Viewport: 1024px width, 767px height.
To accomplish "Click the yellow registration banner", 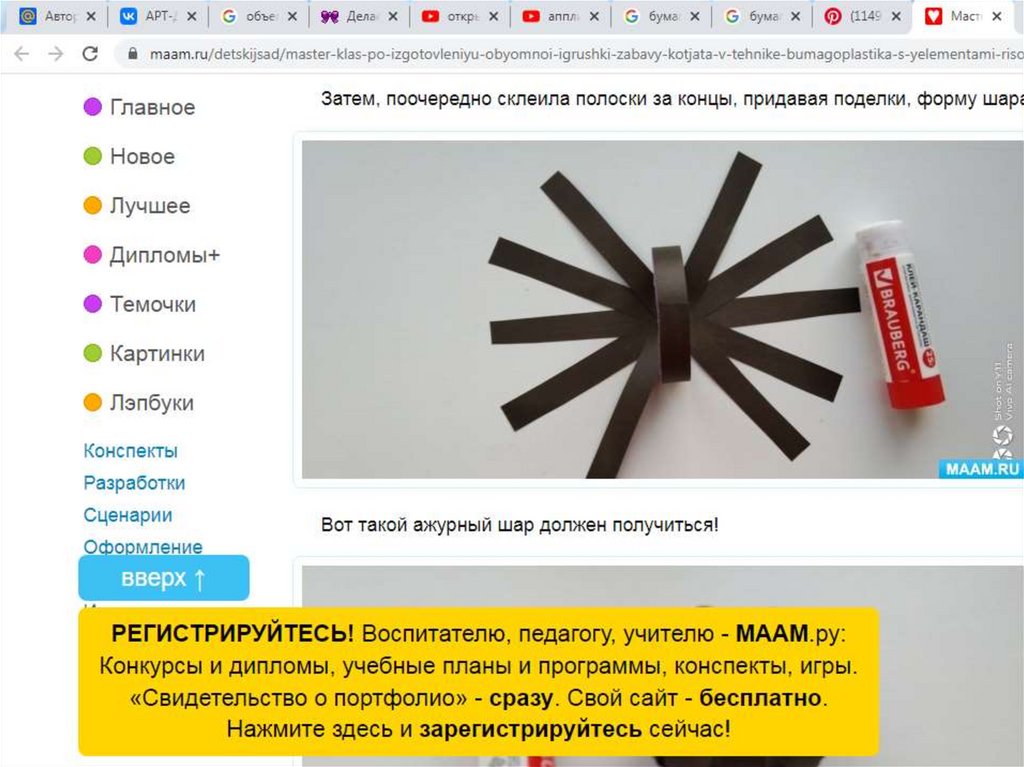I will tap(479, 681).
